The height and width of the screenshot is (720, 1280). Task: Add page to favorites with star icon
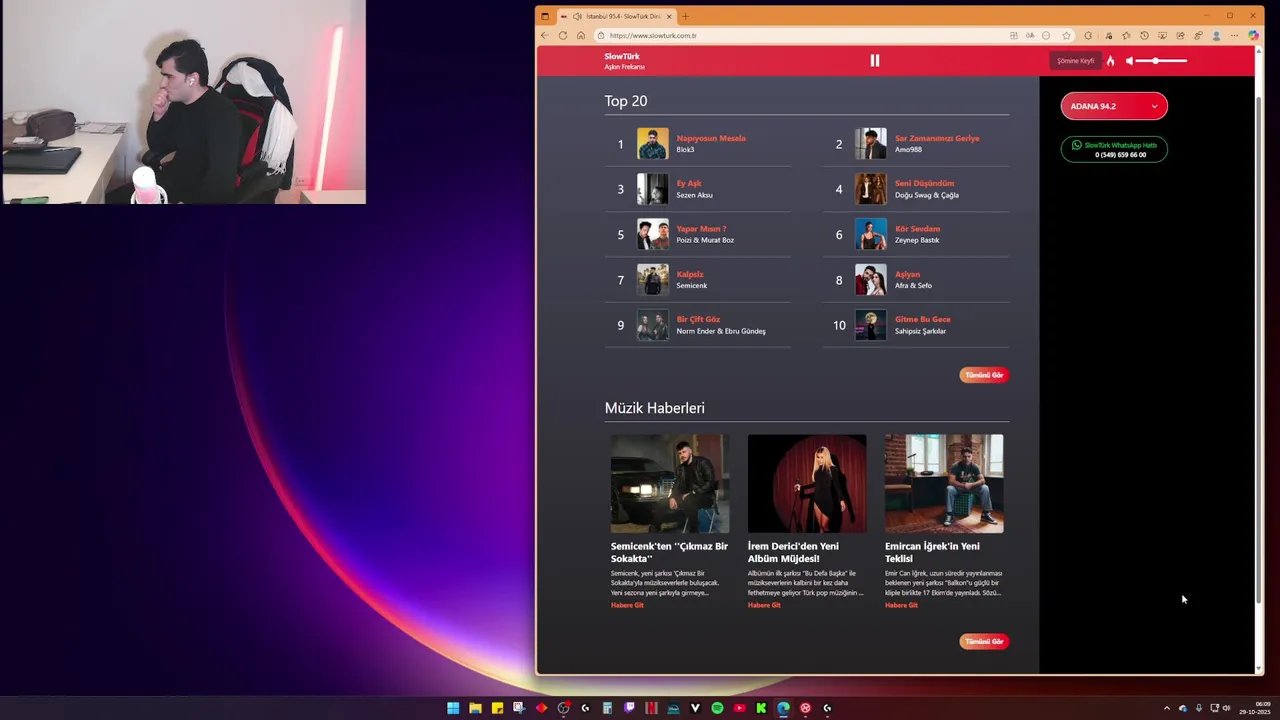1067,35
